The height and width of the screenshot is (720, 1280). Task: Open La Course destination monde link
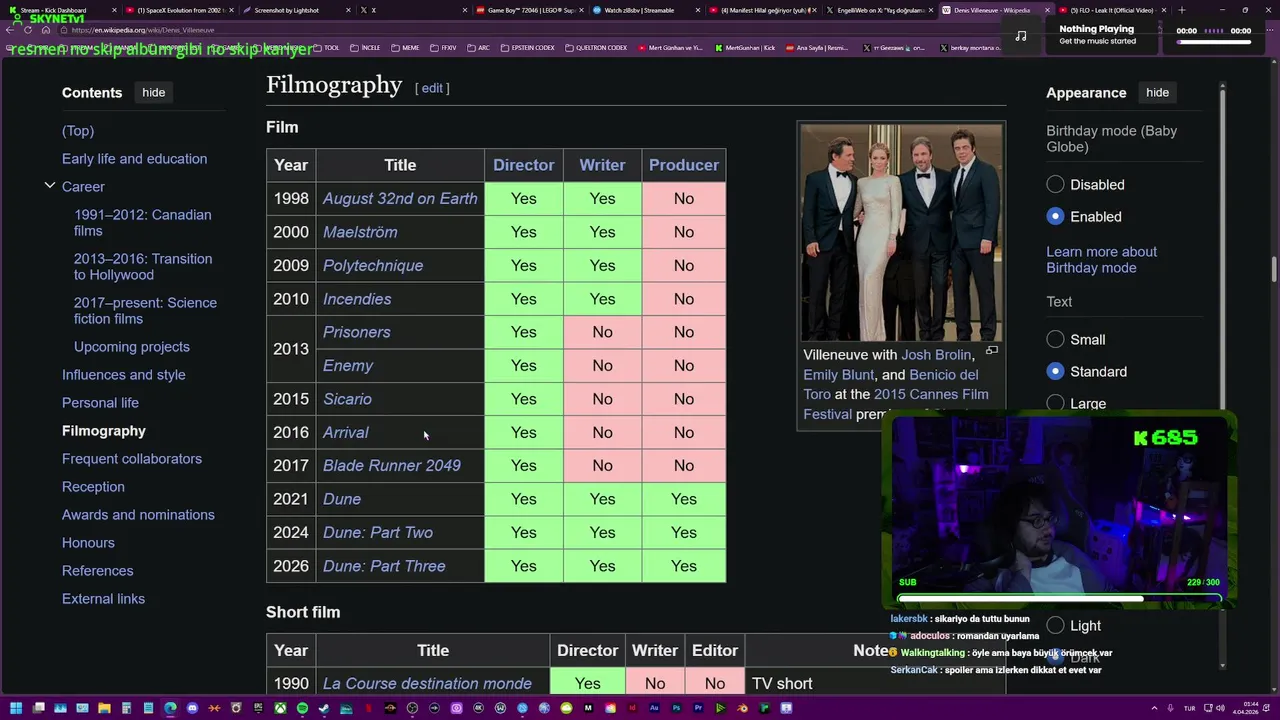(427, 683)
